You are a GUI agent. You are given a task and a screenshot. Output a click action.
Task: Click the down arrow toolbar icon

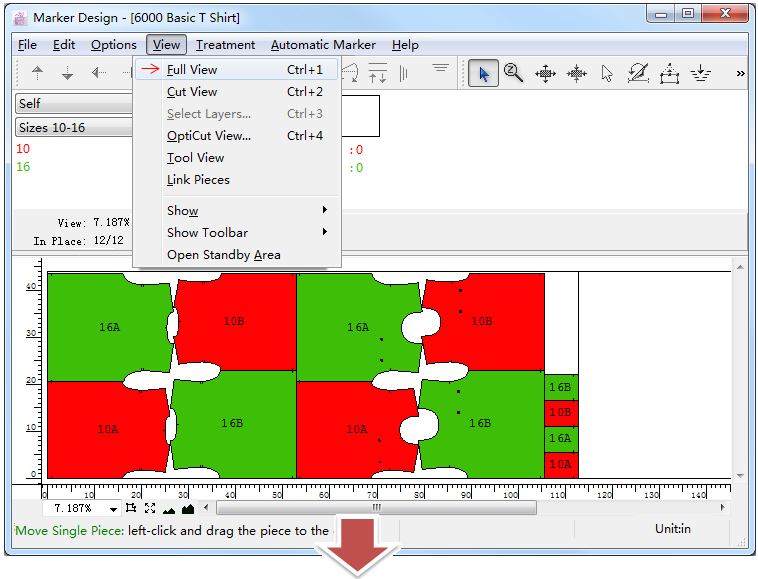(68, 73)
